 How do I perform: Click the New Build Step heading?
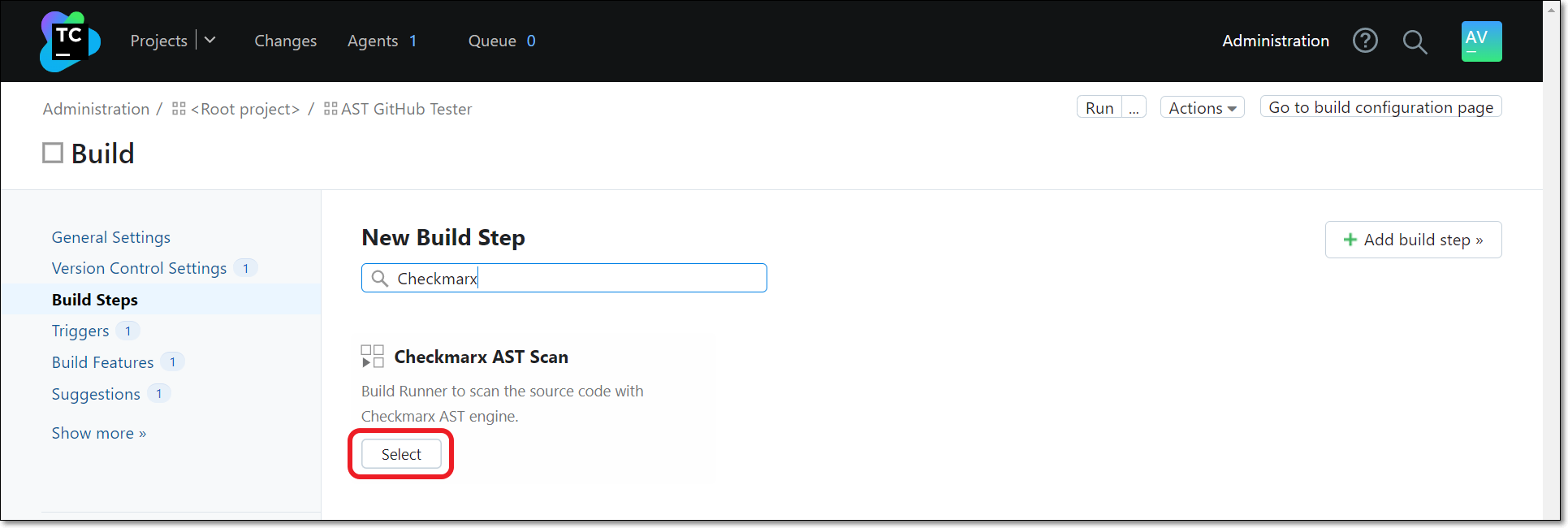click(443, 237)
